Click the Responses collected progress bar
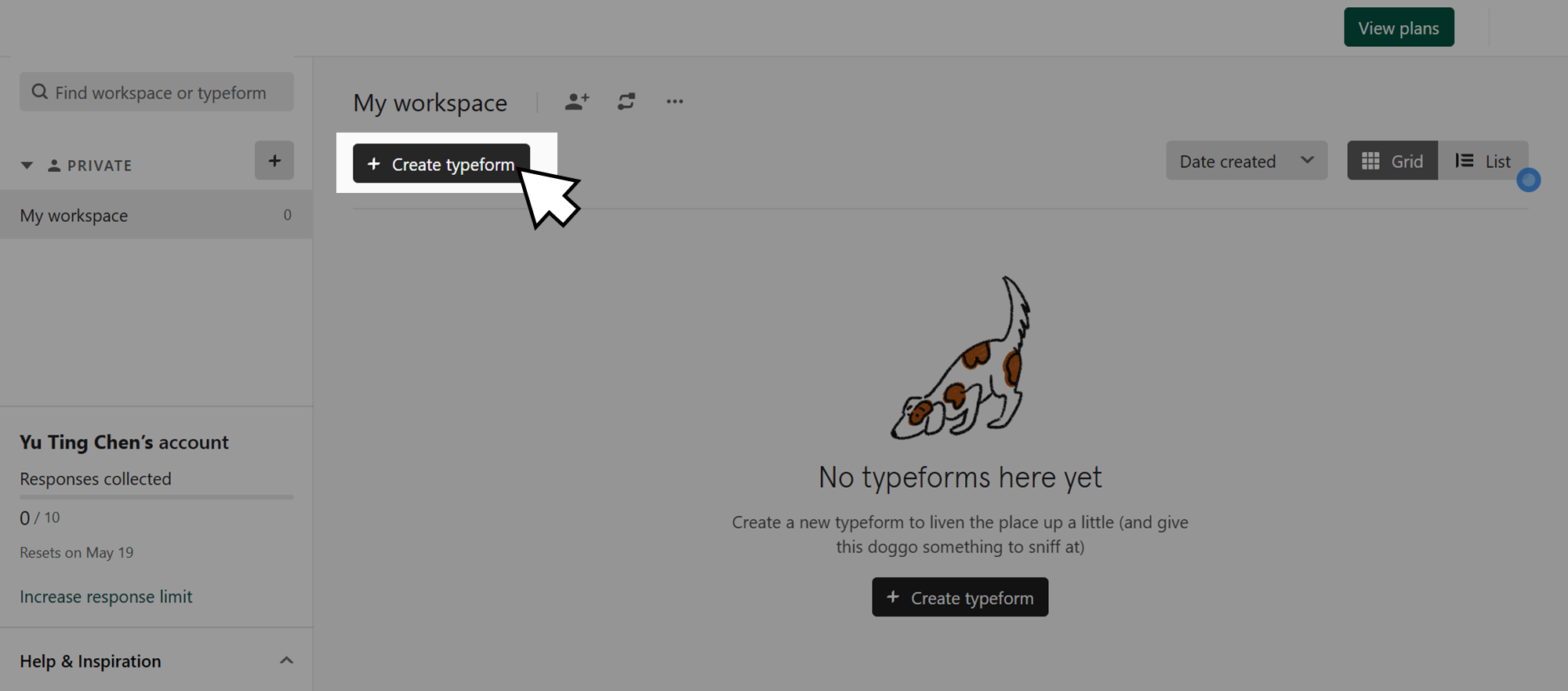This screenshot has height=691, width=1568. click(x=157, y=497)
